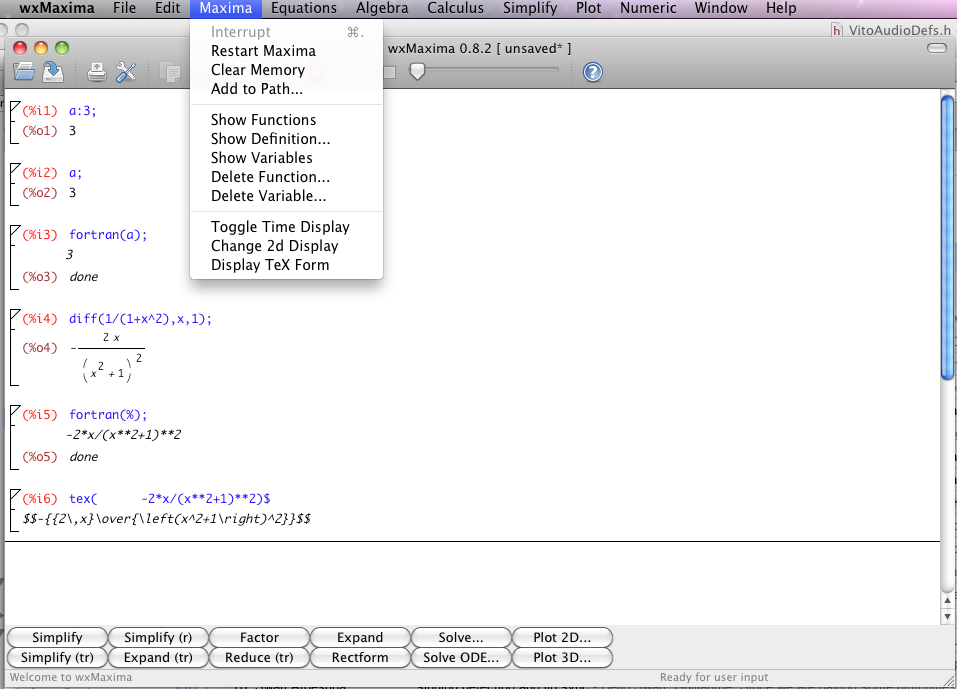Image resolution: width=957 pixels, height=689 pixels.
Task: Open preferences with the tools icon
Action: [x=126, y=72]
